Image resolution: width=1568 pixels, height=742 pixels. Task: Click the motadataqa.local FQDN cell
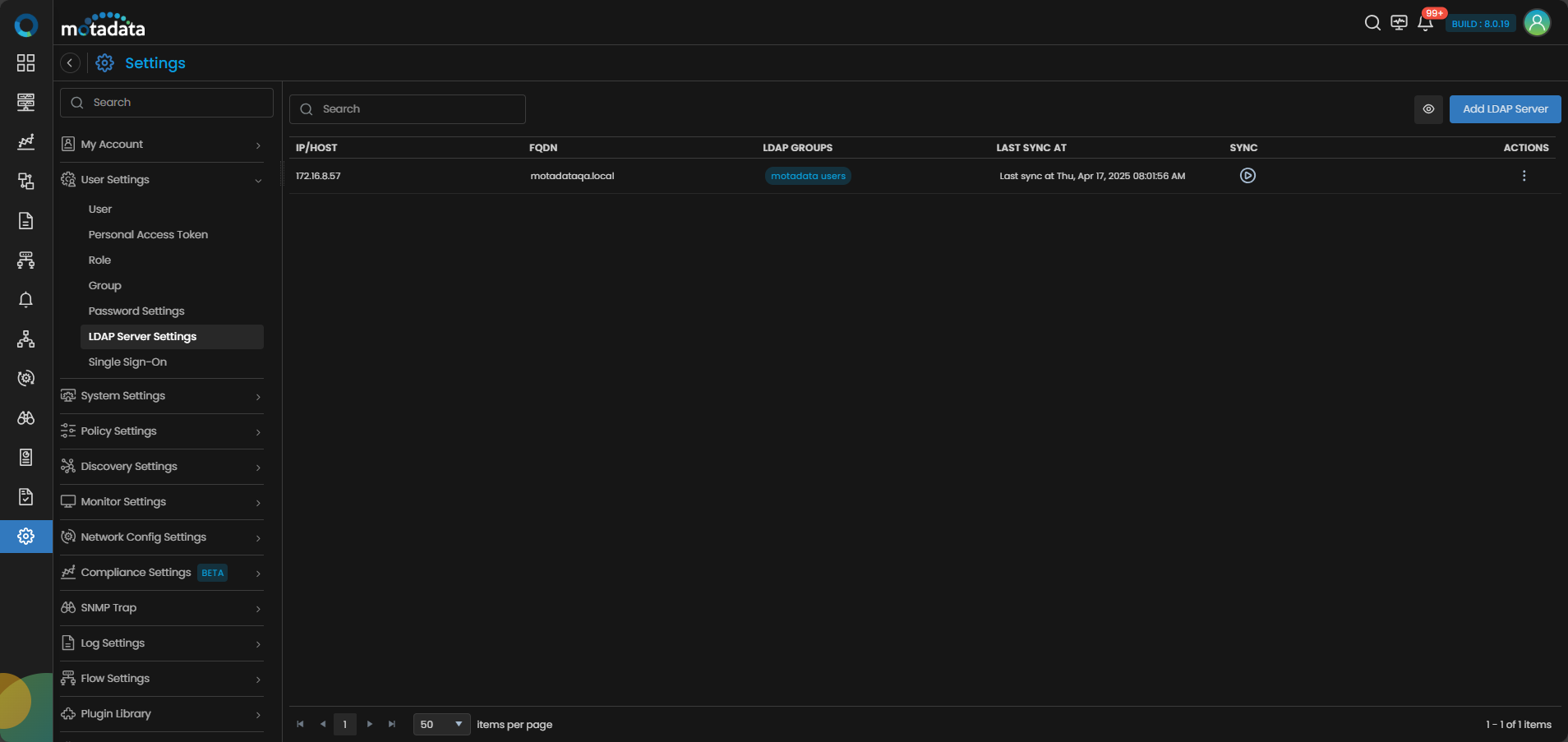click(x=572, y=176)
